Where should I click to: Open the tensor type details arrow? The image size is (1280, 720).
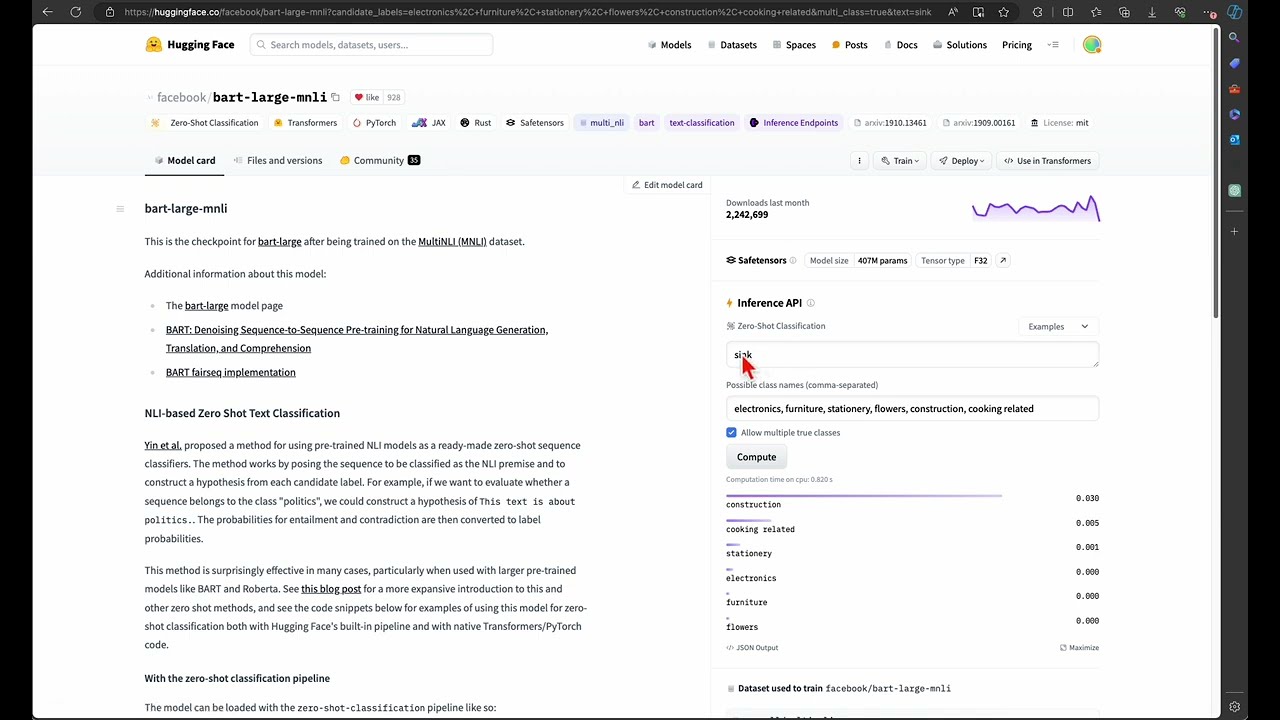pyautogui.click(x=1003, y=261)
